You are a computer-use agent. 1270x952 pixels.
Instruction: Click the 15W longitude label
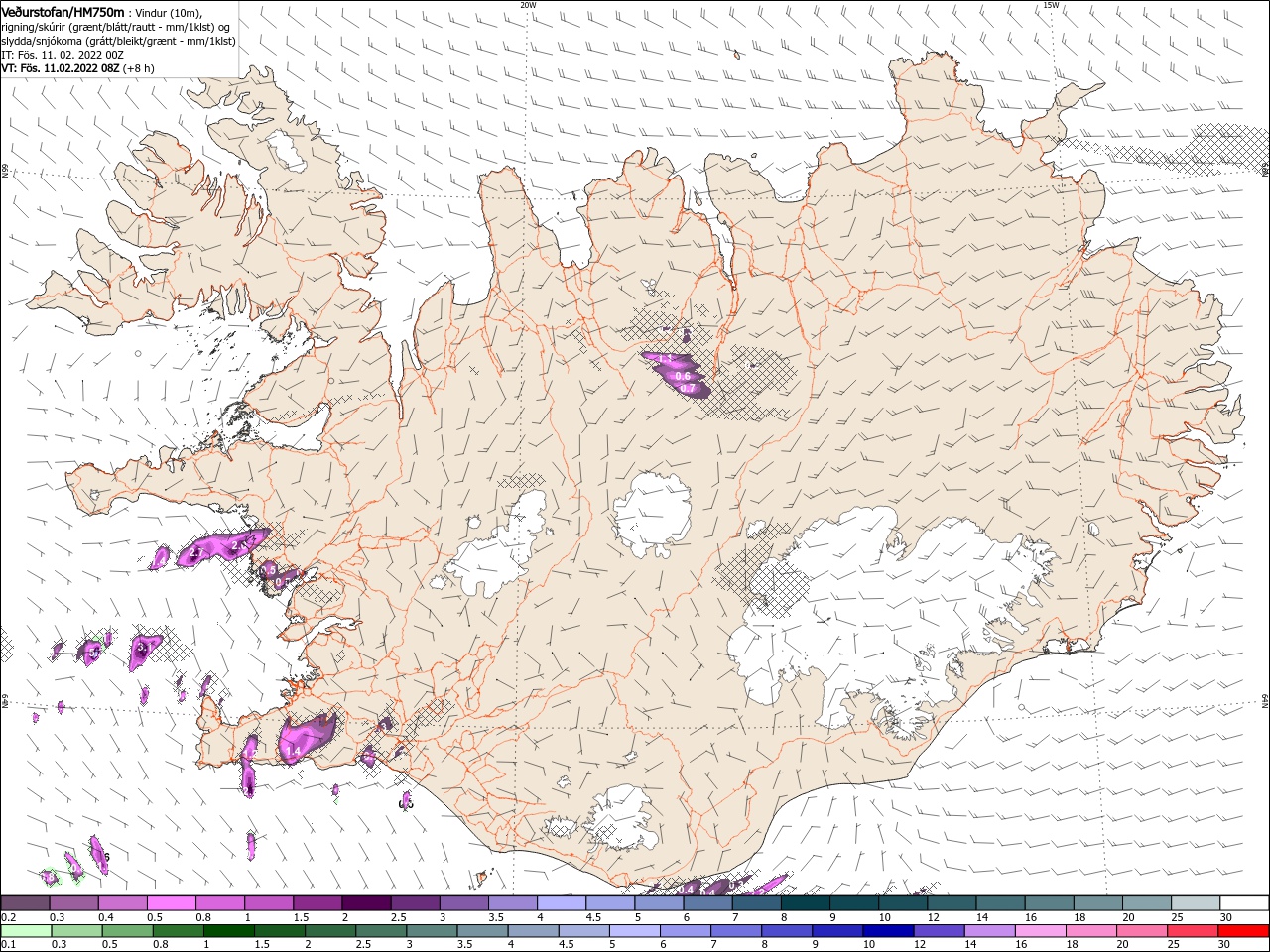coord(1051,5)
